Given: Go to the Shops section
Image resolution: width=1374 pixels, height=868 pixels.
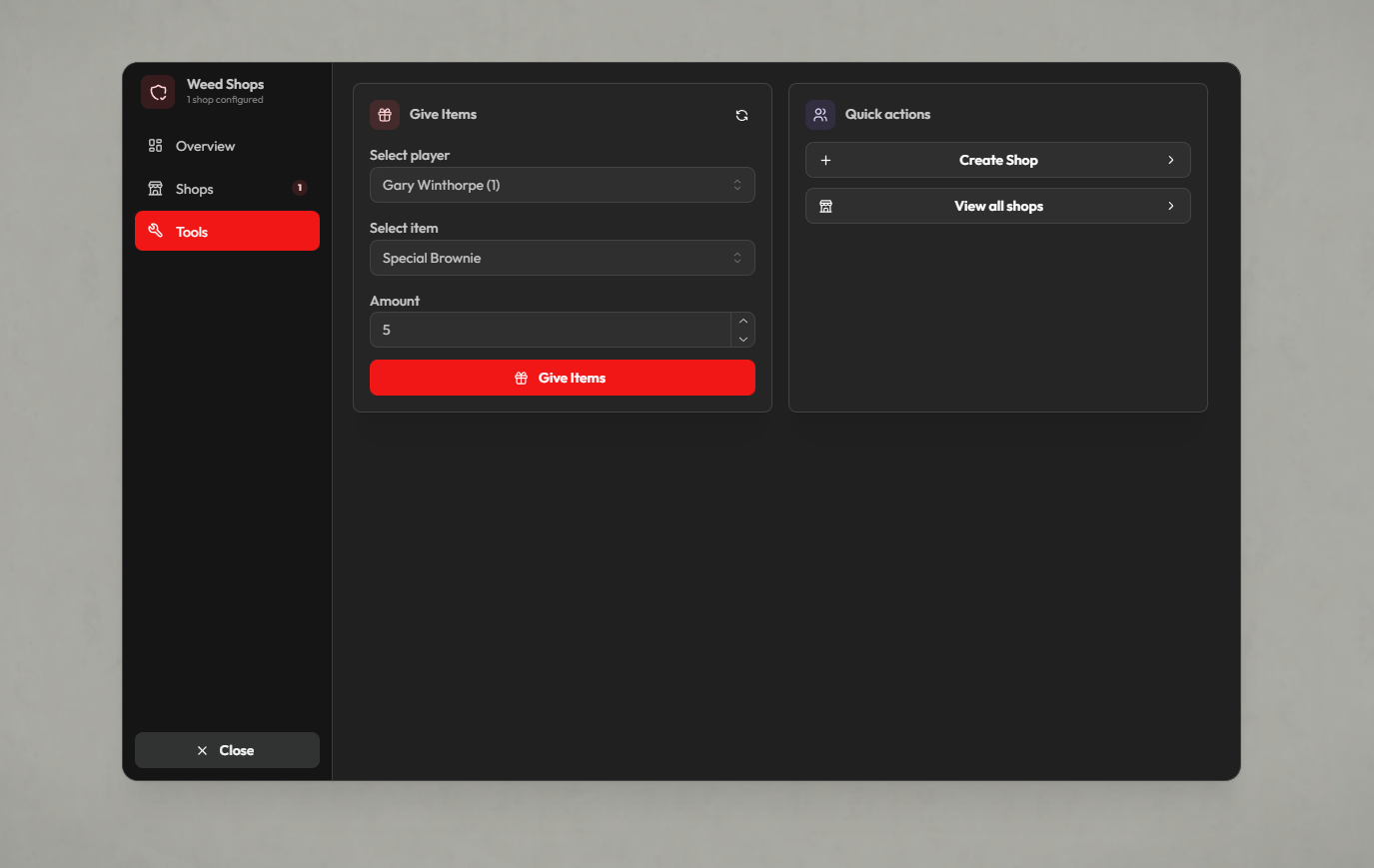Looking at the screenshot, I should click(227, 189).
